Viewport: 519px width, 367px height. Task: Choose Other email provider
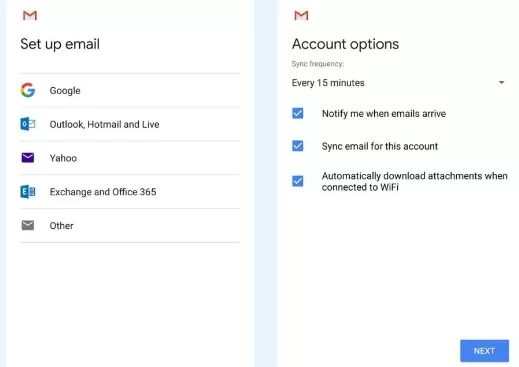tap(130, 226)
